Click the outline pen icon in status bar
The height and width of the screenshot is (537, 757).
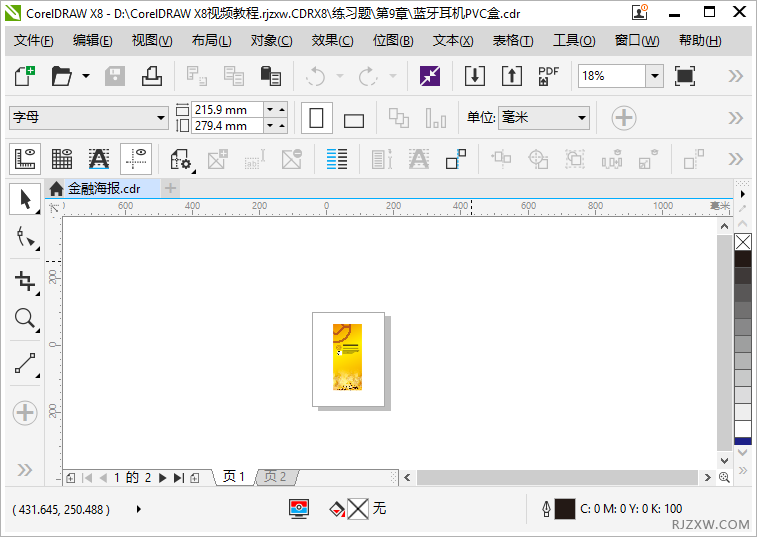(x=546, y=509)
